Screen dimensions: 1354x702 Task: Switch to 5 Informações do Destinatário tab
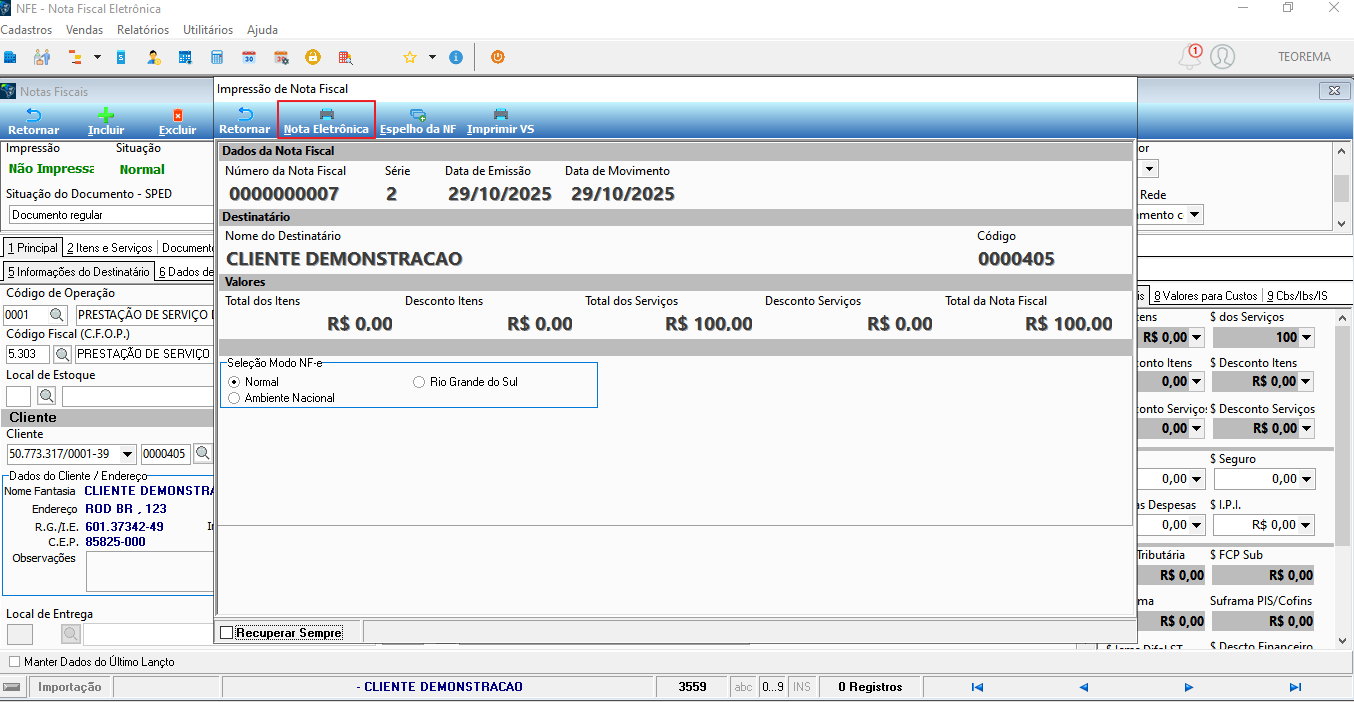[79, 272]
